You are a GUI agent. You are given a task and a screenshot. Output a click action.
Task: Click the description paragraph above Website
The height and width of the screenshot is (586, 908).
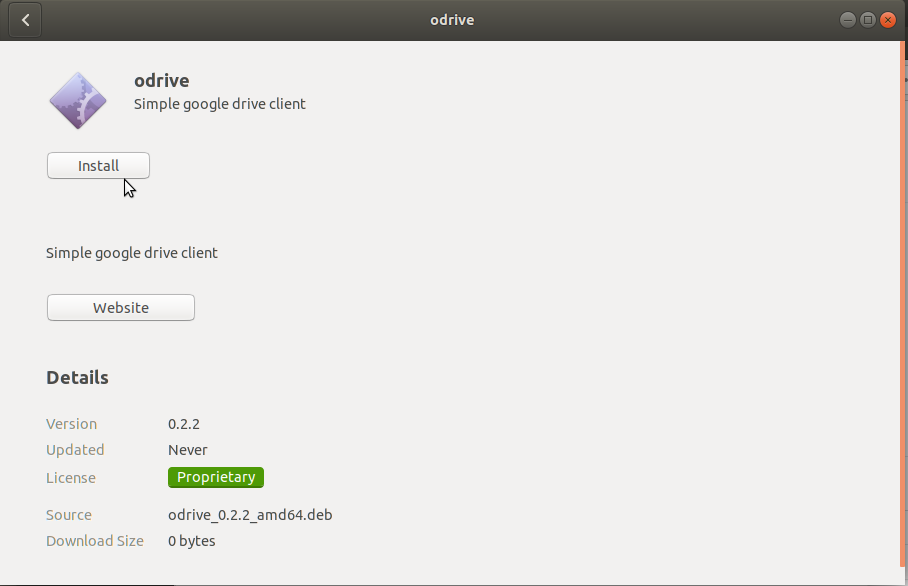coord(132,253)
